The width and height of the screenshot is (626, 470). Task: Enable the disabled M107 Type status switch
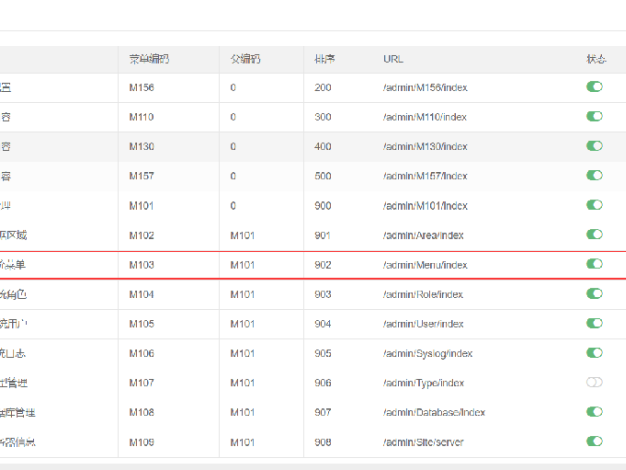(x=595, y=382)
